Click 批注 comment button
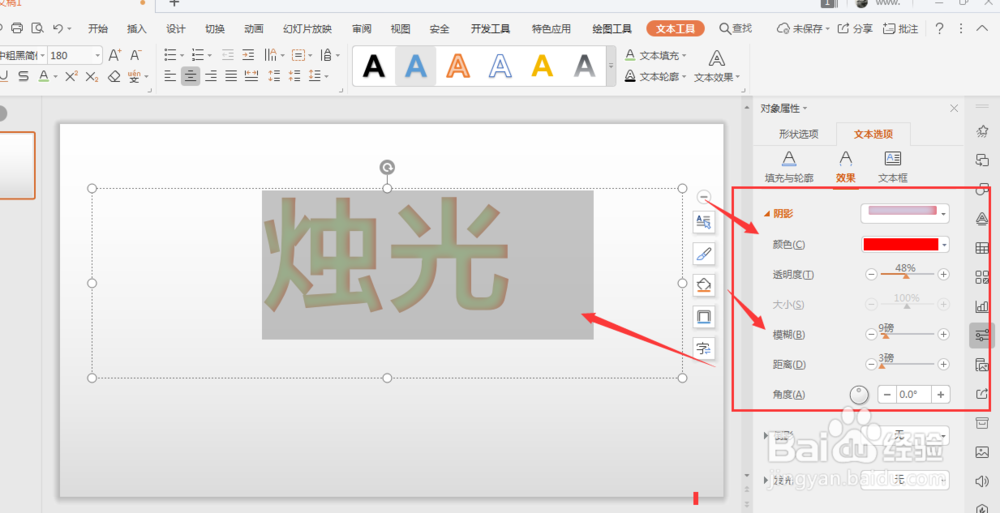Screen dimensions: 1000x513 point(901,29)
